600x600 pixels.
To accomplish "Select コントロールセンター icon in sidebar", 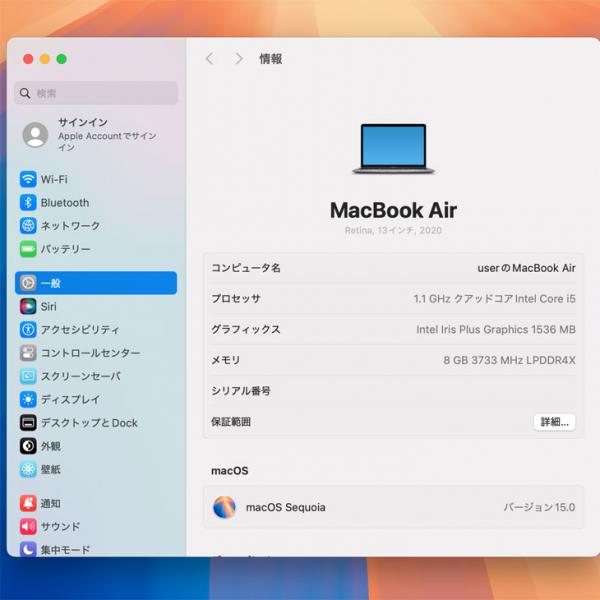I will [x=28, y=353].
